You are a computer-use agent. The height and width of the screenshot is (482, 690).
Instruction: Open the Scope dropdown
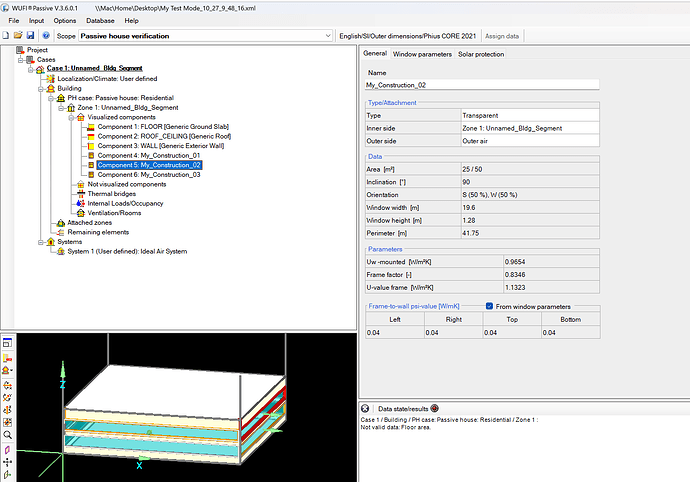tap(328, 36)
